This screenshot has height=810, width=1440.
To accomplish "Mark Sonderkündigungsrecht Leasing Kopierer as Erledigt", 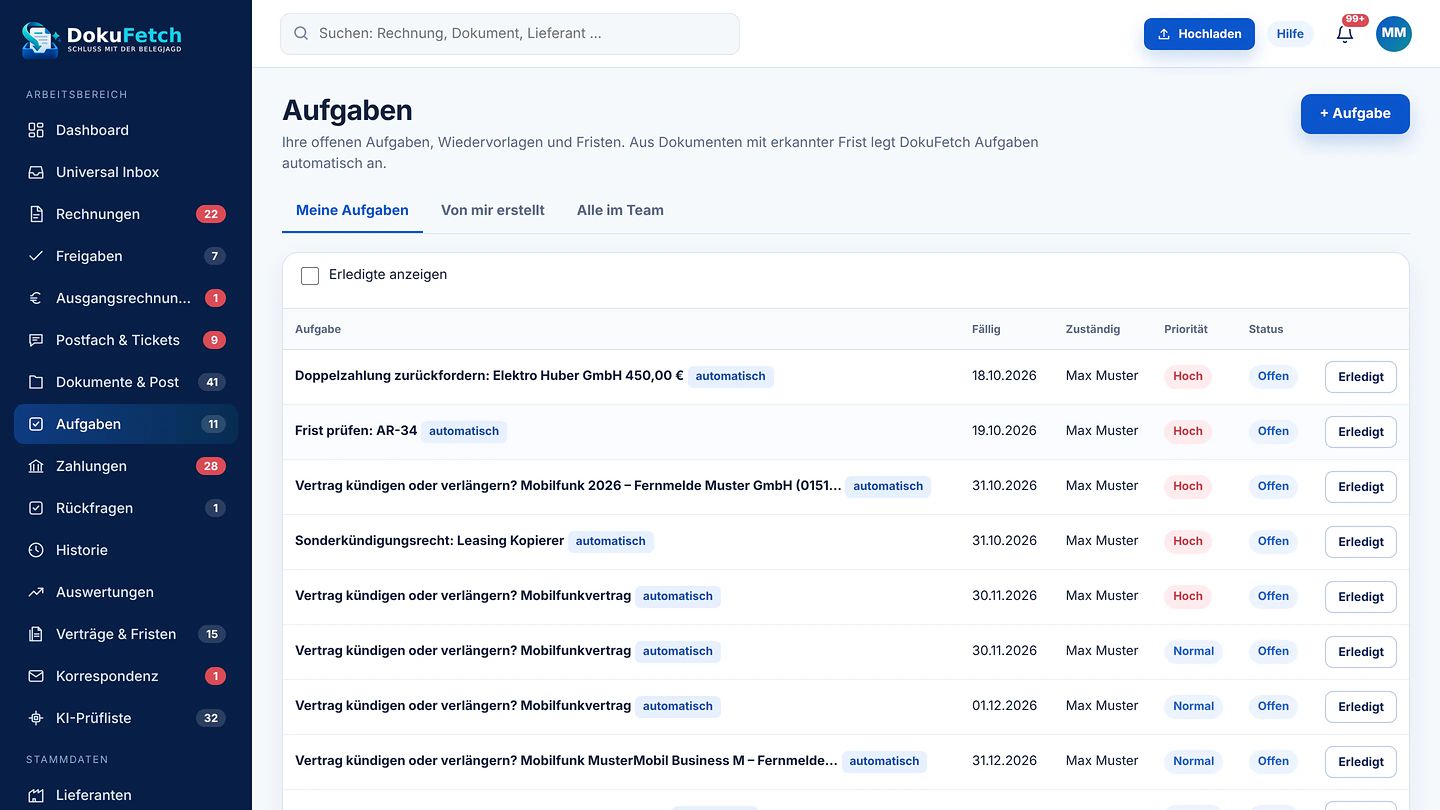I will pos(1361,542).
